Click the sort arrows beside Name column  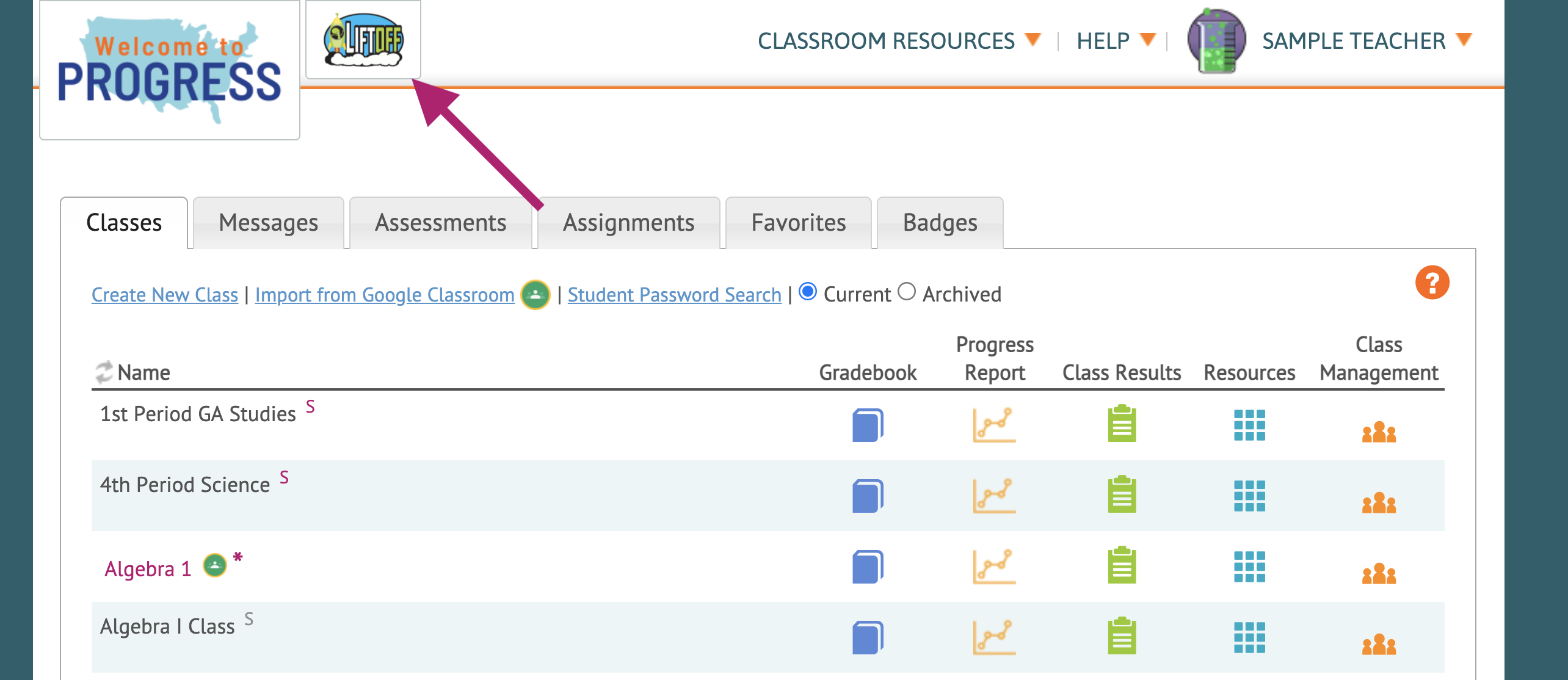point(104,372)
